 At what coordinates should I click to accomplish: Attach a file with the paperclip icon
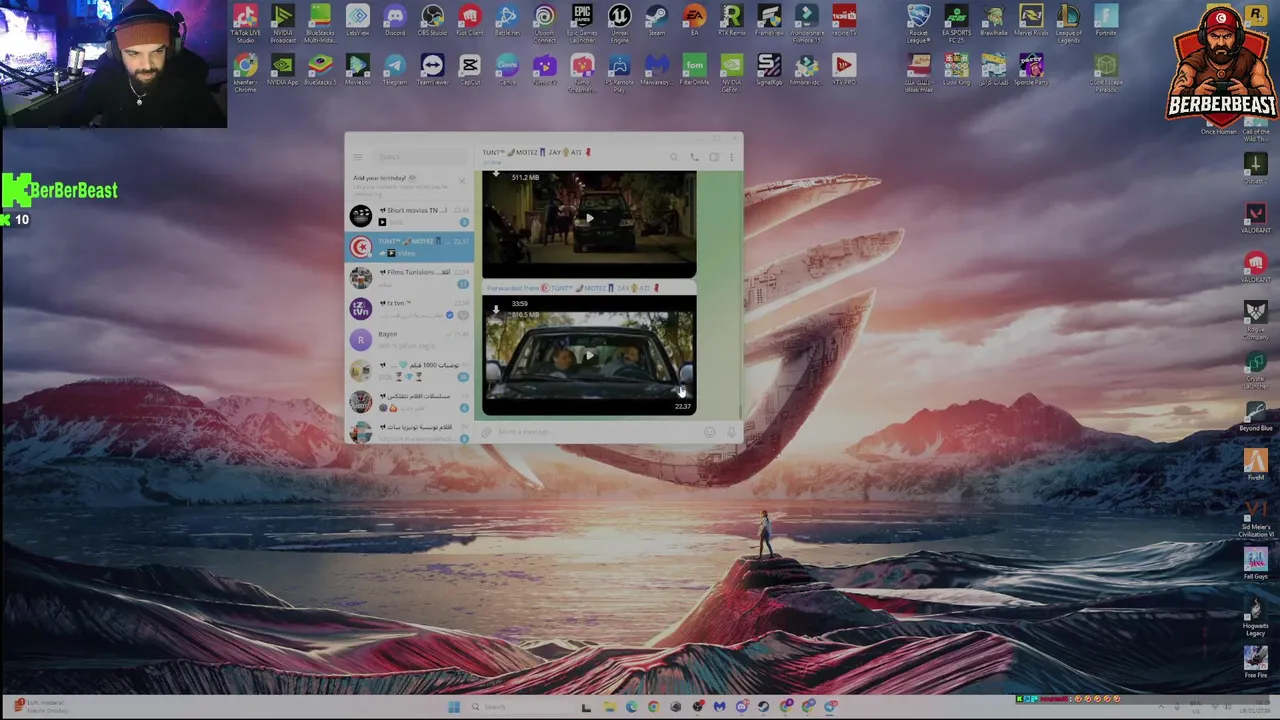pos(486,432)
